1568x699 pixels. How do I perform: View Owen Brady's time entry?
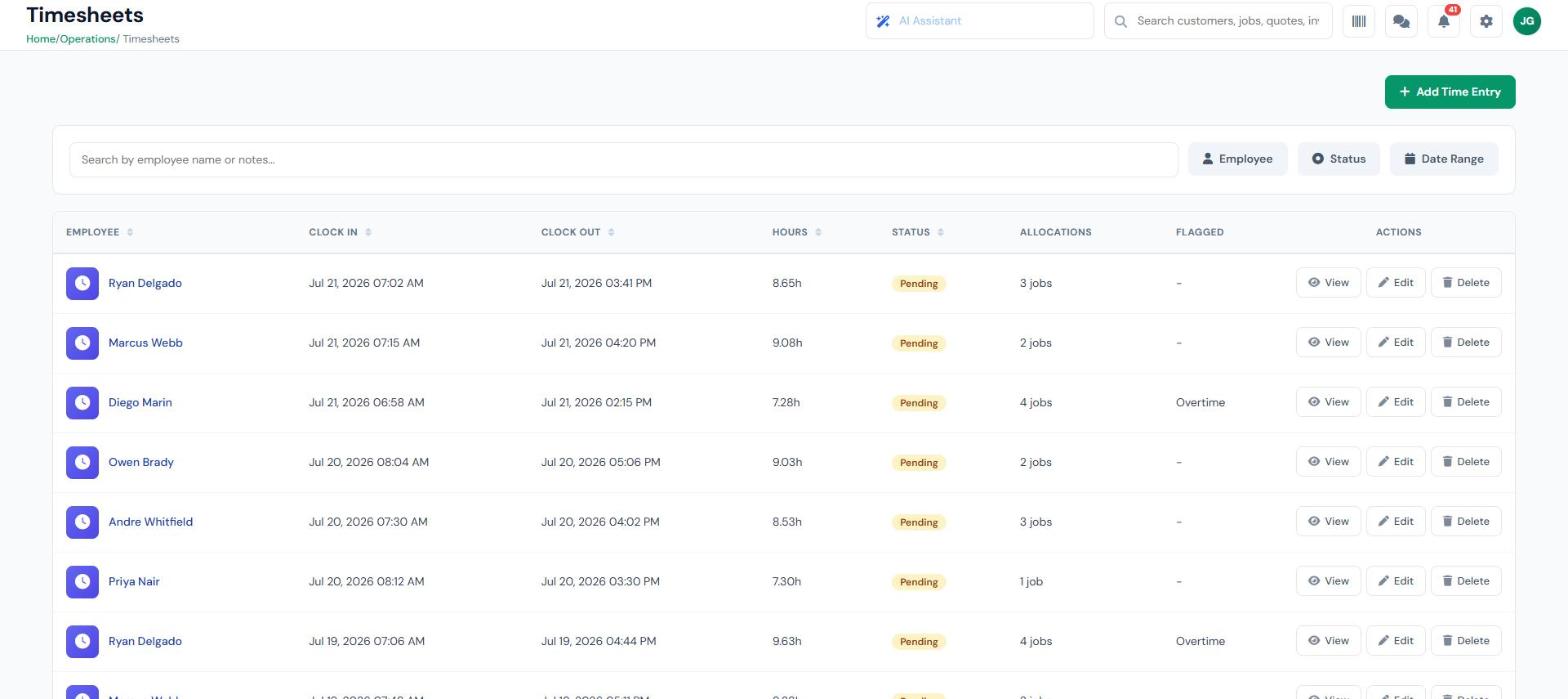tap(1328, 462)
